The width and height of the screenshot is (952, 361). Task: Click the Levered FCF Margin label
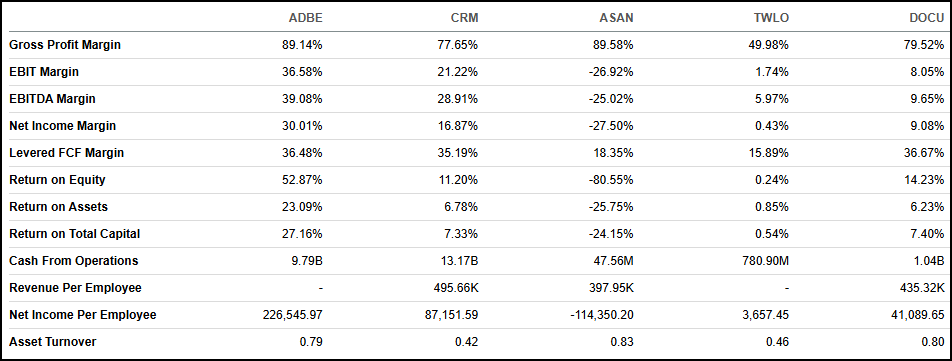tap(67, 153)
